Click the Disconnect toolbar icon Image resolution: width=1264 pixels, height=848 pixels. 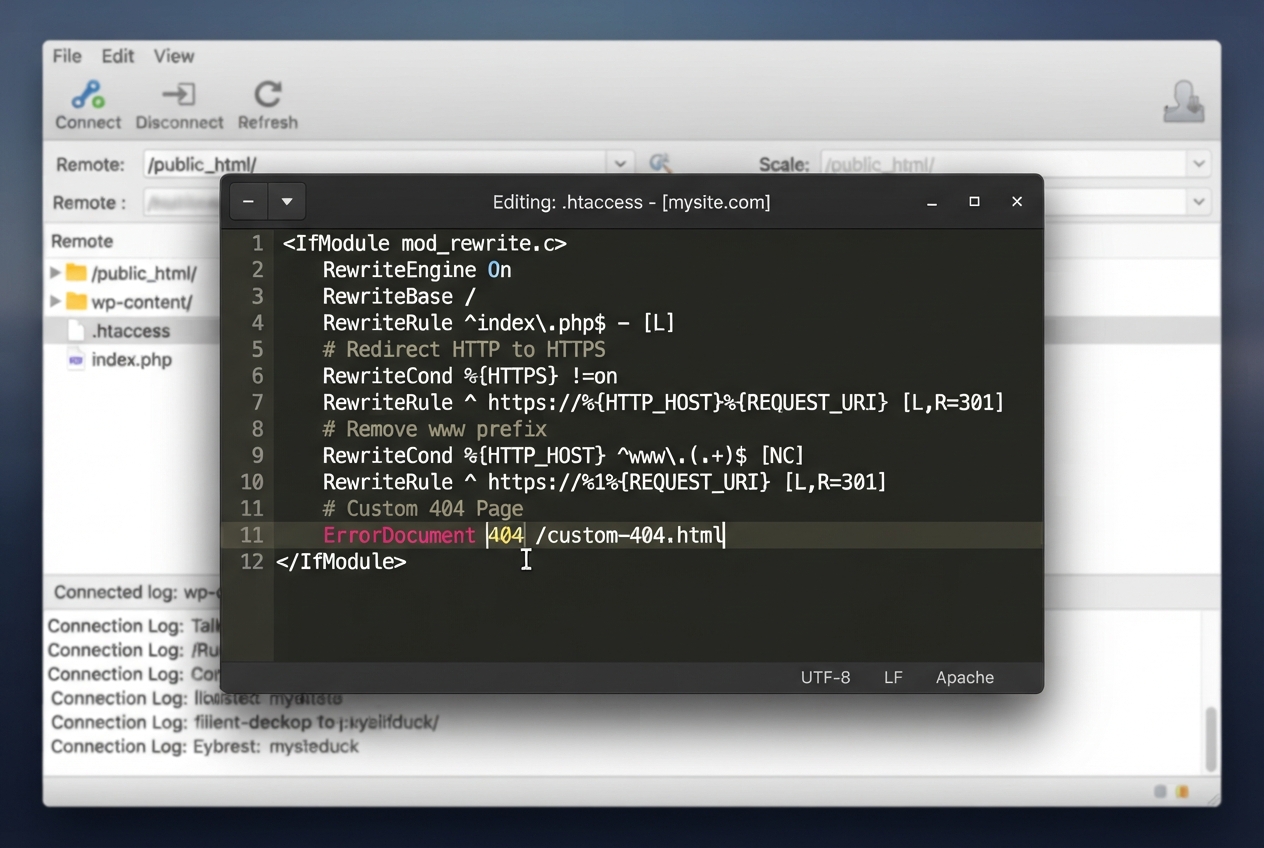179,95
